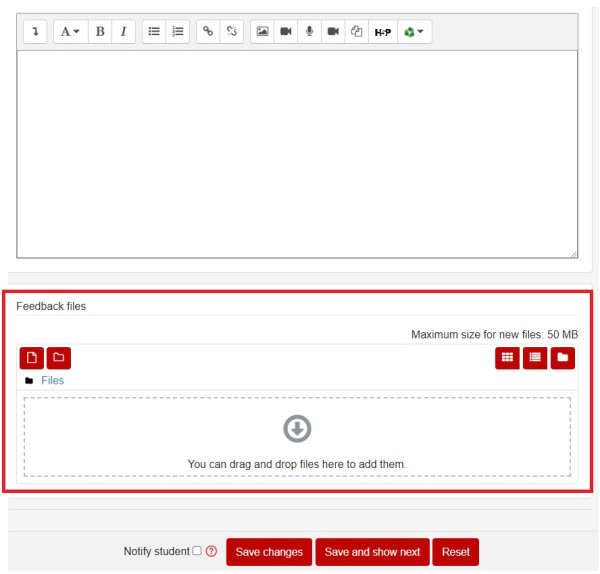This screenshot has height=574, width=600.
Task: Click the insert link icon
Action: [x=208, y=32]
